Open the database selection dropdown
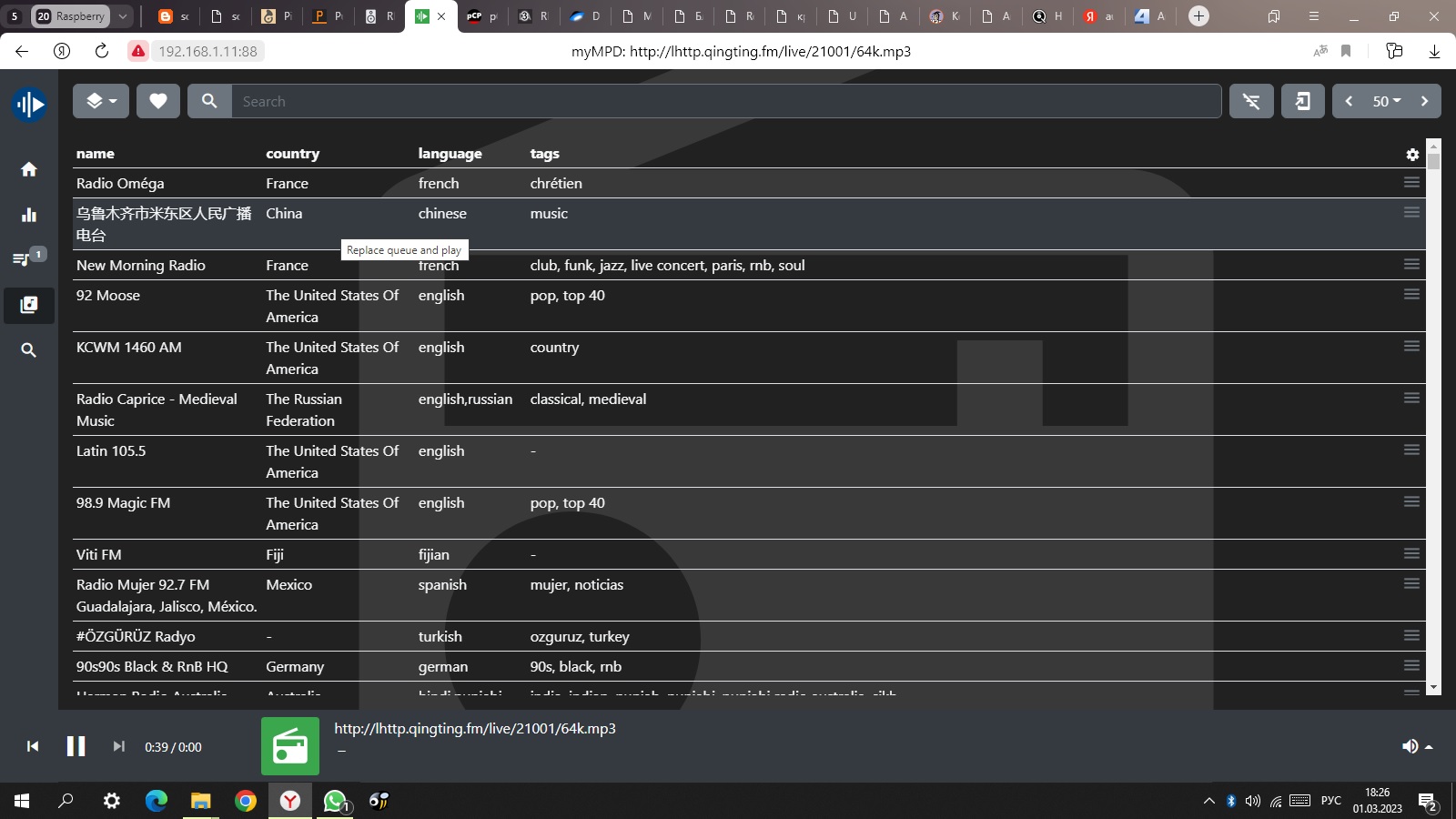 [101, 101]
